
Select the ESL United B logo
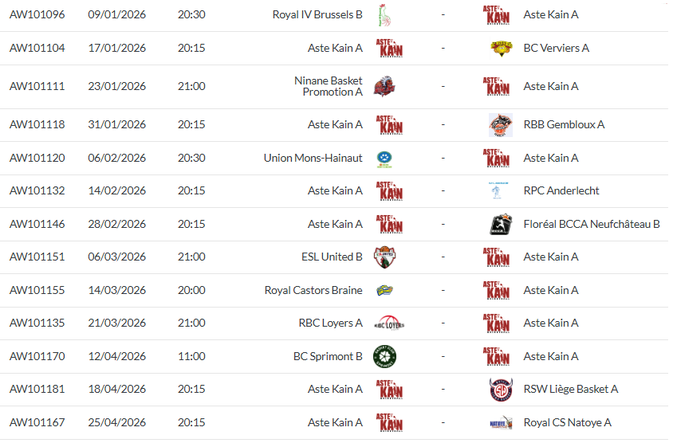(384, 257)
